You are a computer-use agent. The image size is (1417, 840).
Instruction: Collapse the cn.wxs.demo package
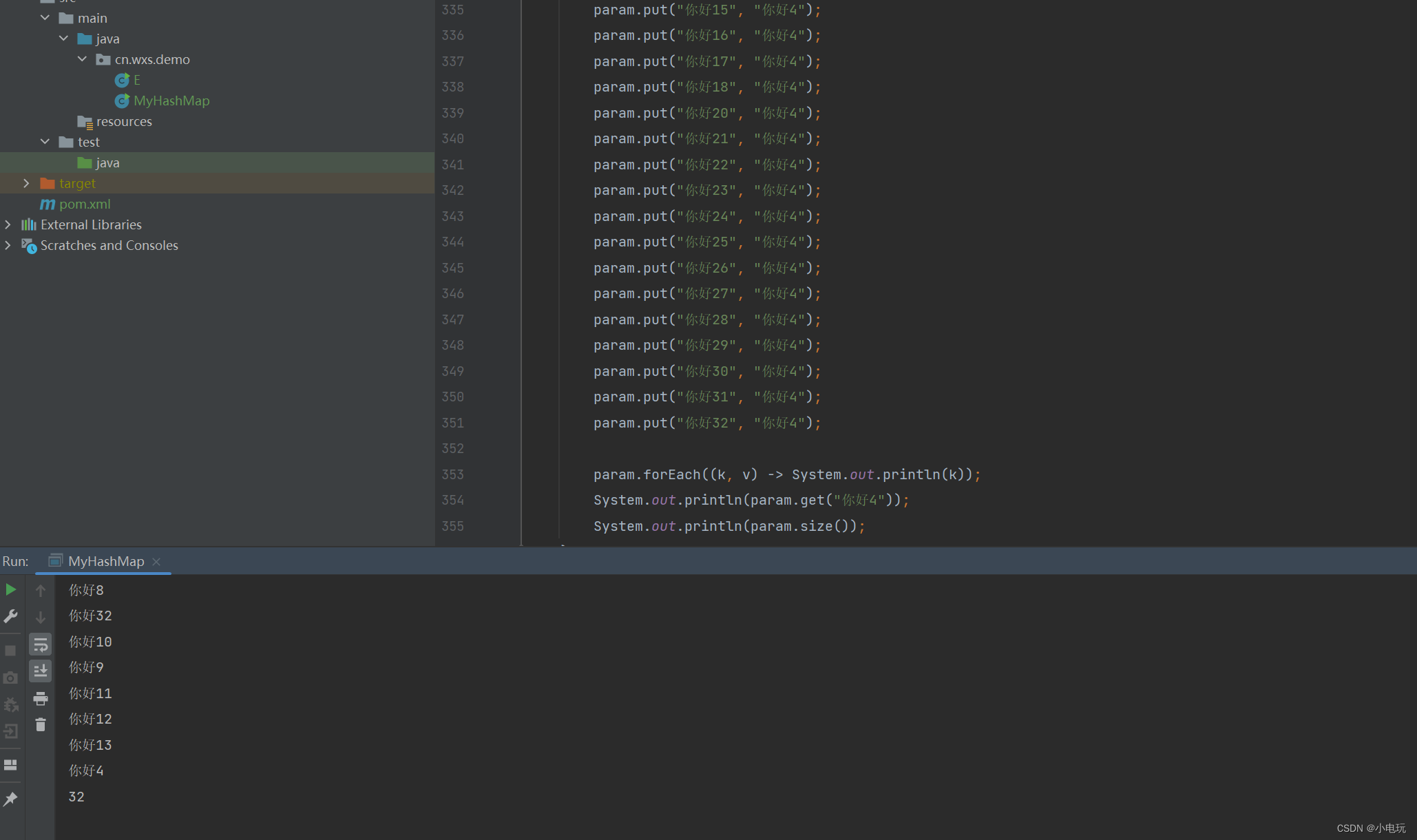pyautogui.click(x=82, y=59)
